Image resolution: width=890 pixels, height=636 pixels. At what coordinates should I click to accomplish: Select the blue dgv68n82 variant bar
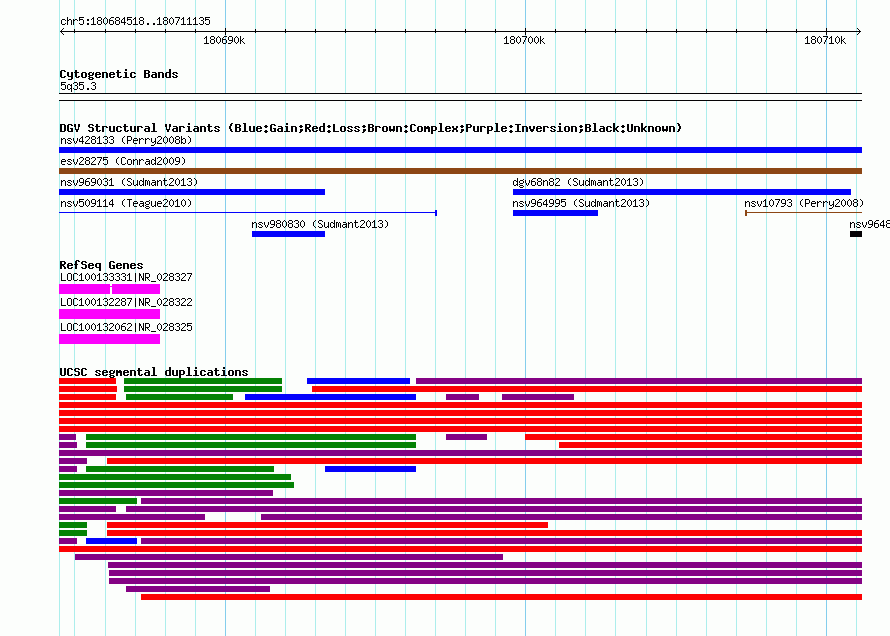point(682,192)
